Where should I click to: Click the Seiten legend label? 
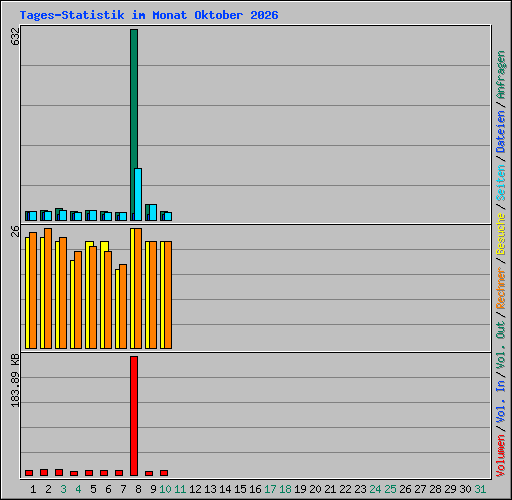(x=501, y=183)
